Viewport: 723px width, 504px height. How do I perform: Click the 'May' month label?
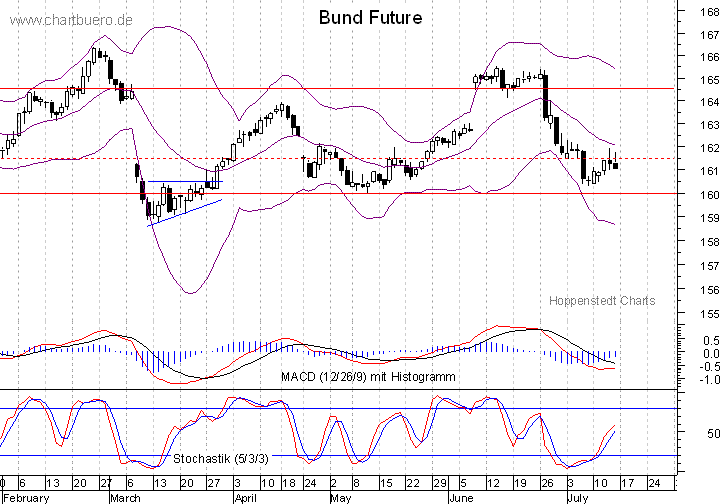coord(341,498)
